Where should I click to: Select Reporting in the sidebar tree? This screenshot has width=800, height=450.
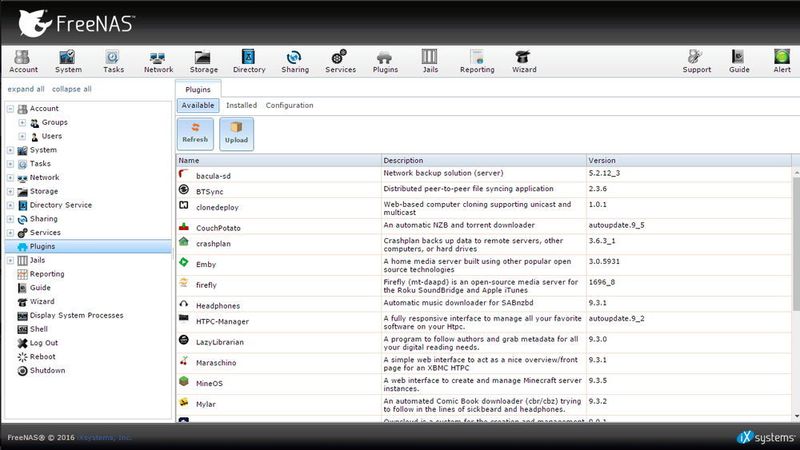47,274
